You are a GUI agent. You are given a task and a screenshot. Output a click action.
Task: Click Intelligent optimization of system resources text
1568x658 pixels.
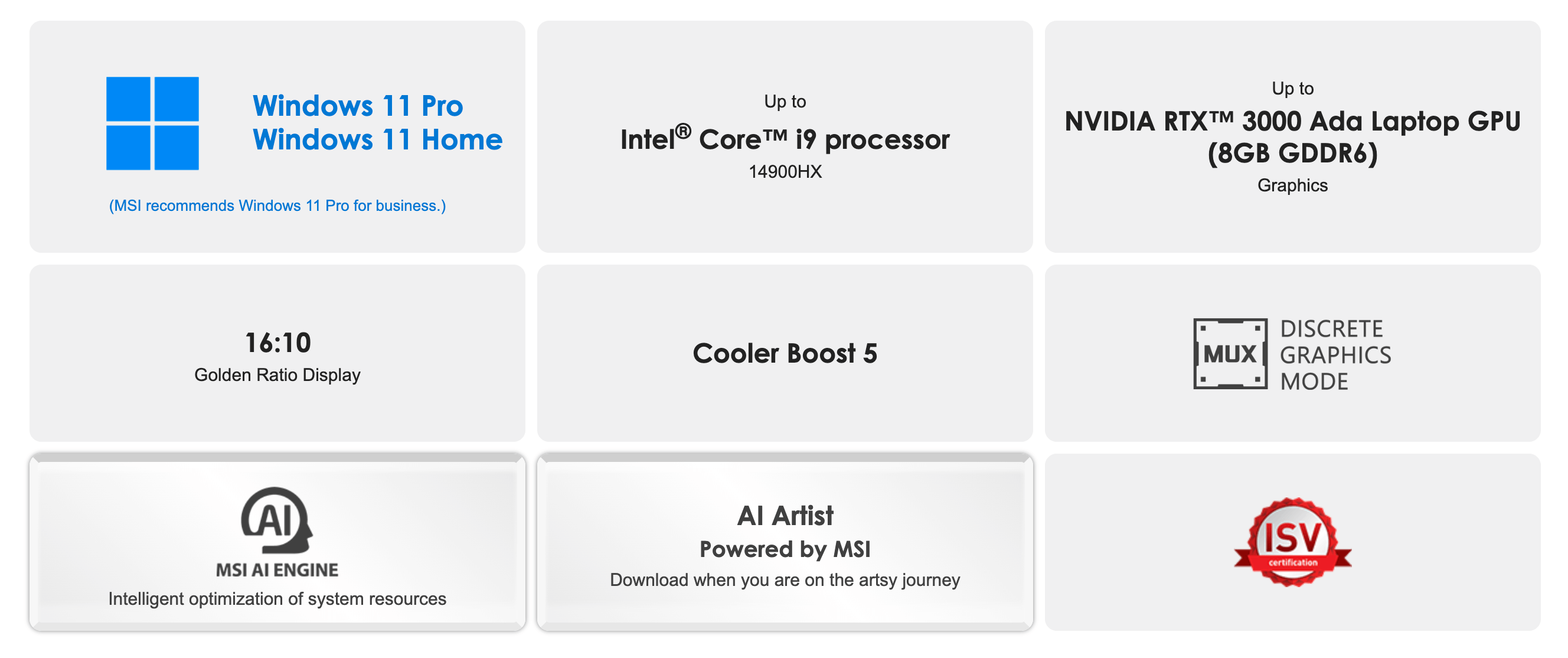(x=277, y=599)
